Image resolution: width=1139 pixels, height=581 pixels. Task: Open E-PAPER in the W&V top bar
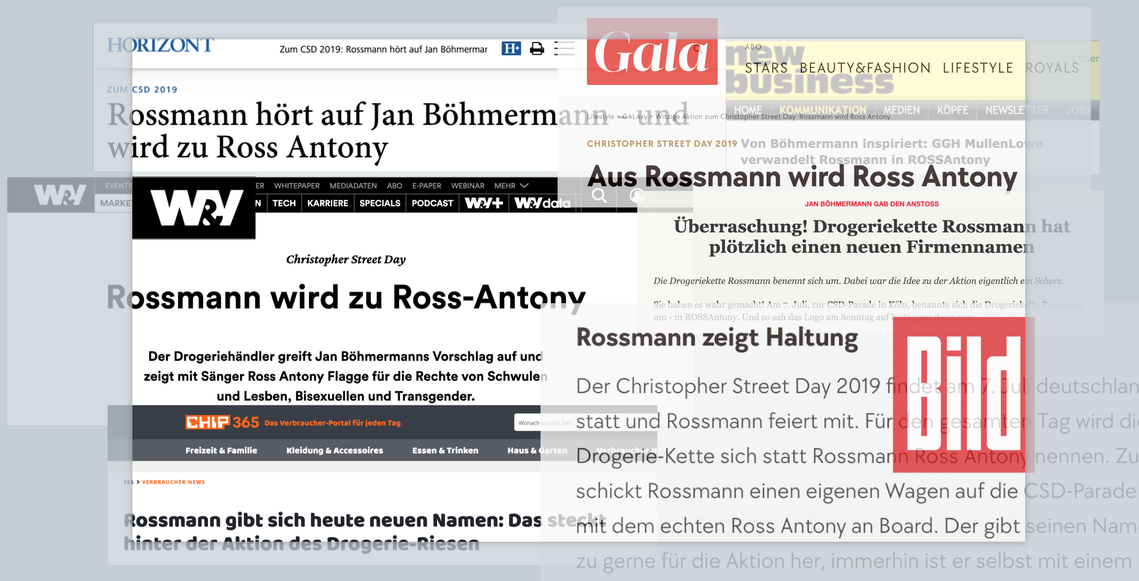click(426, 186)
